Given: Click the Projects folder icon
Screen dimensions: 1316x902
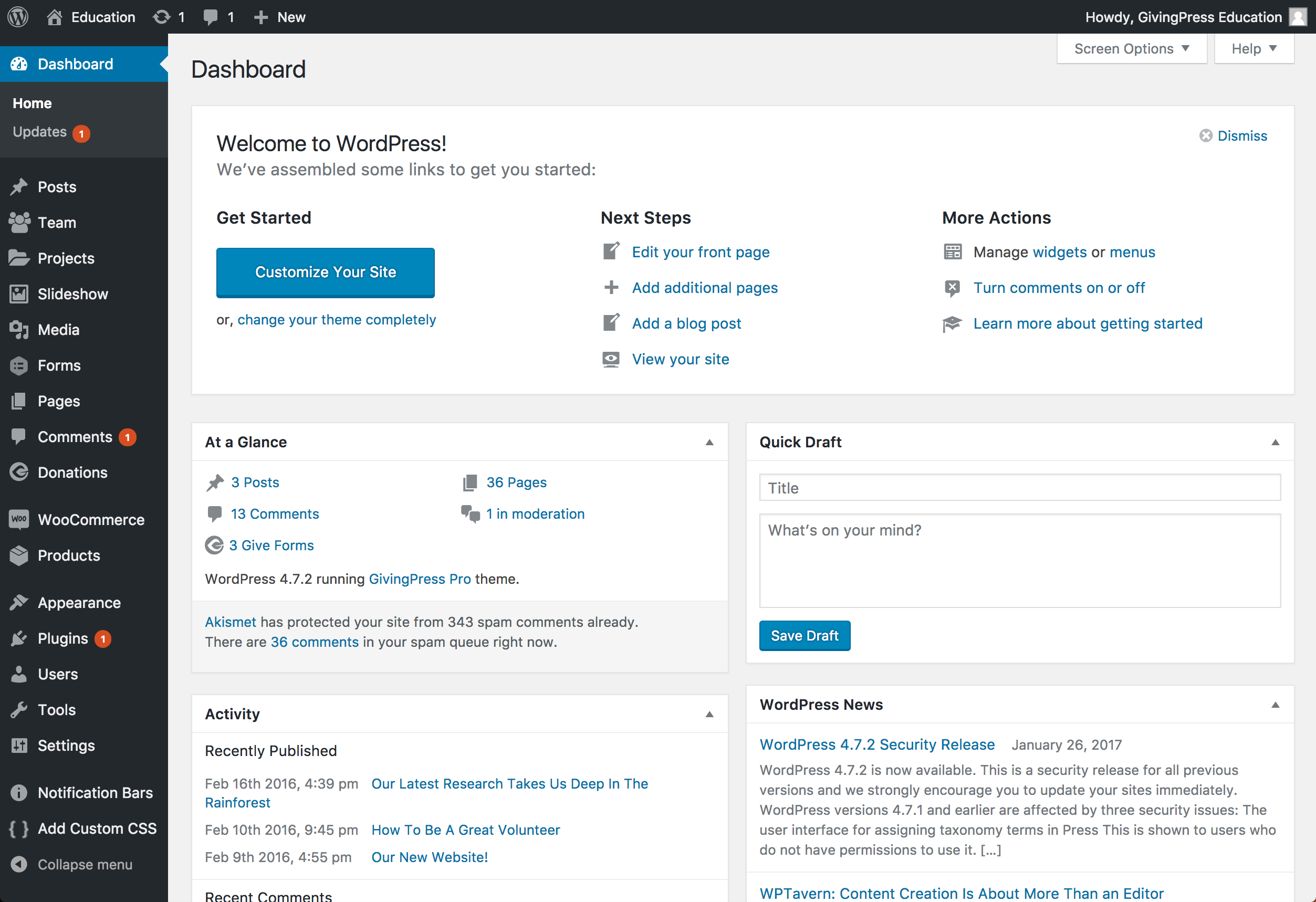Looking at the screenshot, I should pos(19,258).
